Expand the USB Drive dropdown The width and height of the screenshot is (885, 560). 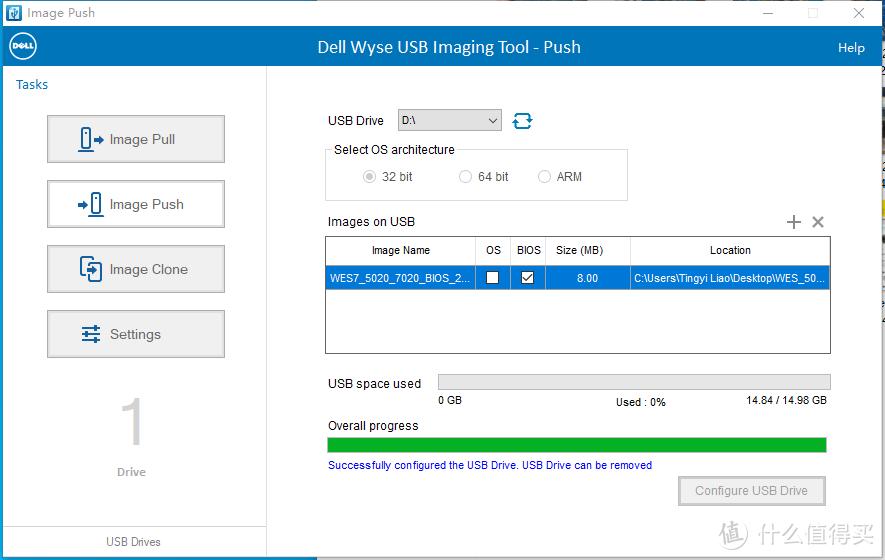click(492, 121)
